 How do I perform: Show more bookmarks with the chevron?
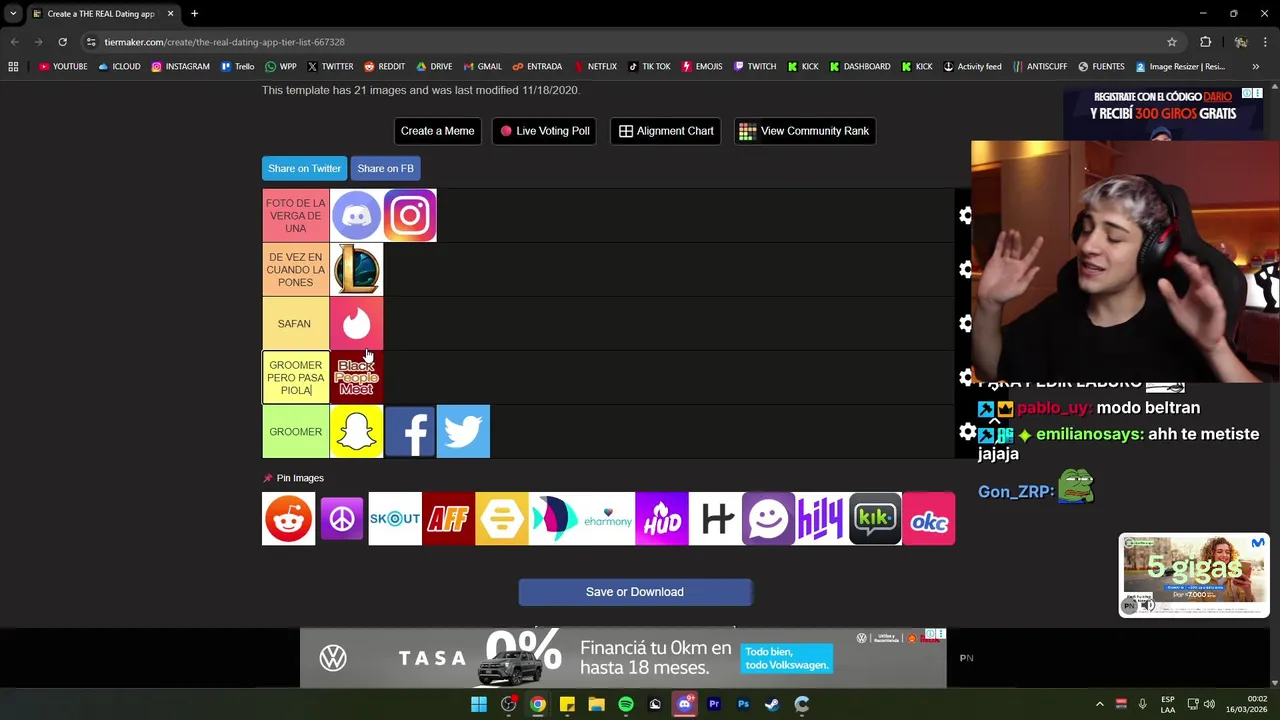pos(1255,67)
